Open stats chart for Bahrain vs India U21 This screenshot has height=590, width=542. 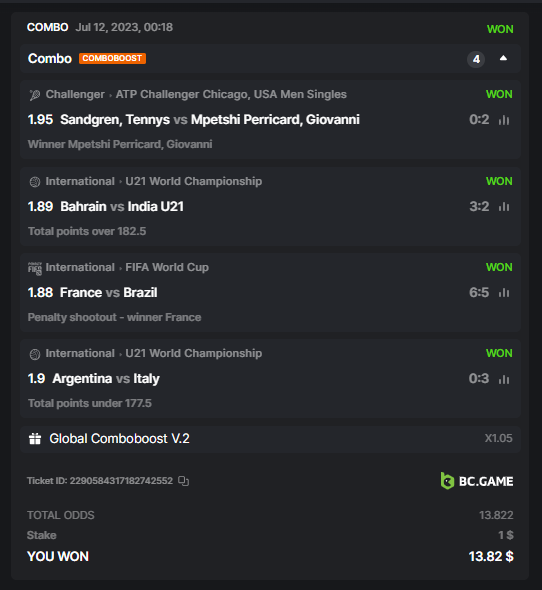coord(504,207)
